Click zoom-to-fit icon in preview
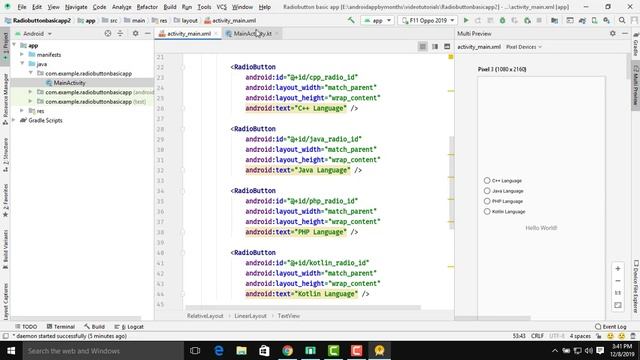This screenshot has height=360, width=640. pyautogui.click(x=618, y=305)
